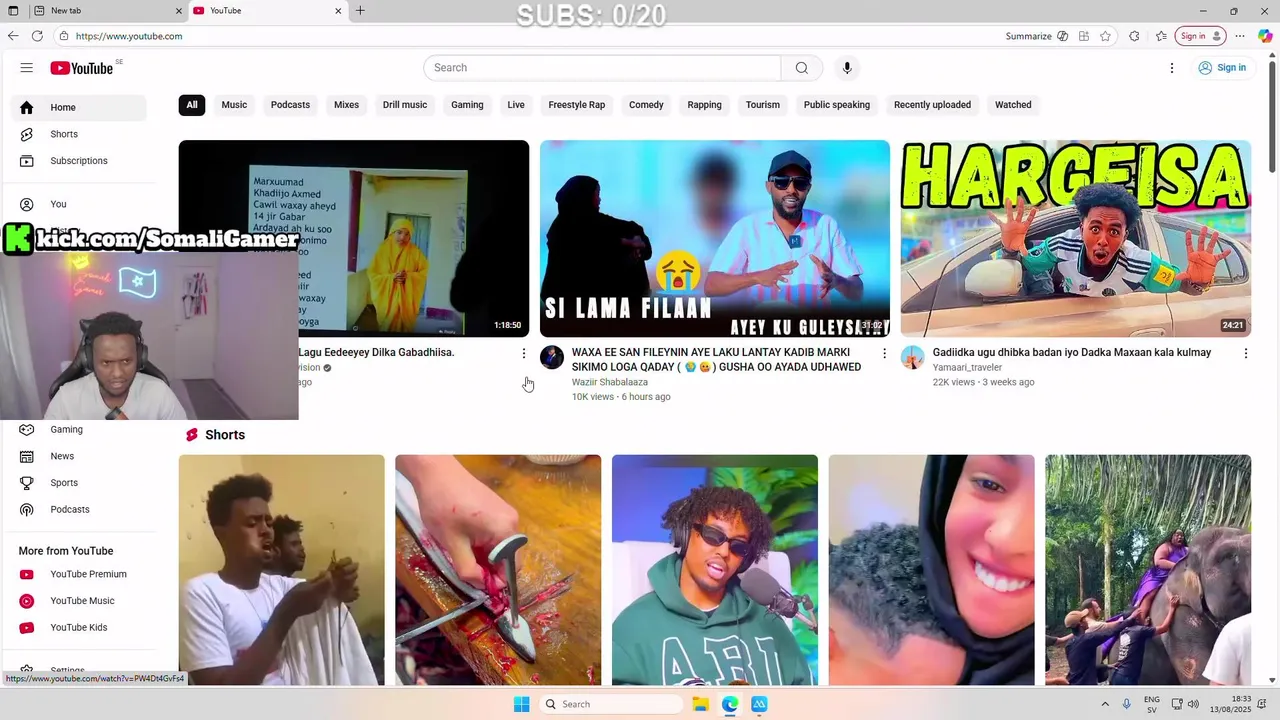The image size is (1280, 720).
Task: Select the Recently uploaded chip
Action: point(932,105)
